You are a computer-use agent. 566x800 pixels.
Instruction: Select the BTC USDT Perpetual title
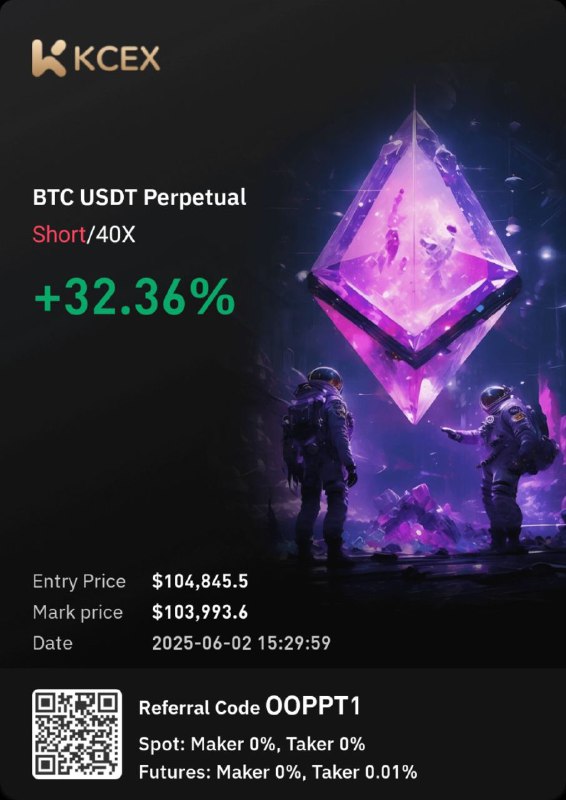click(x=140, y=198)
